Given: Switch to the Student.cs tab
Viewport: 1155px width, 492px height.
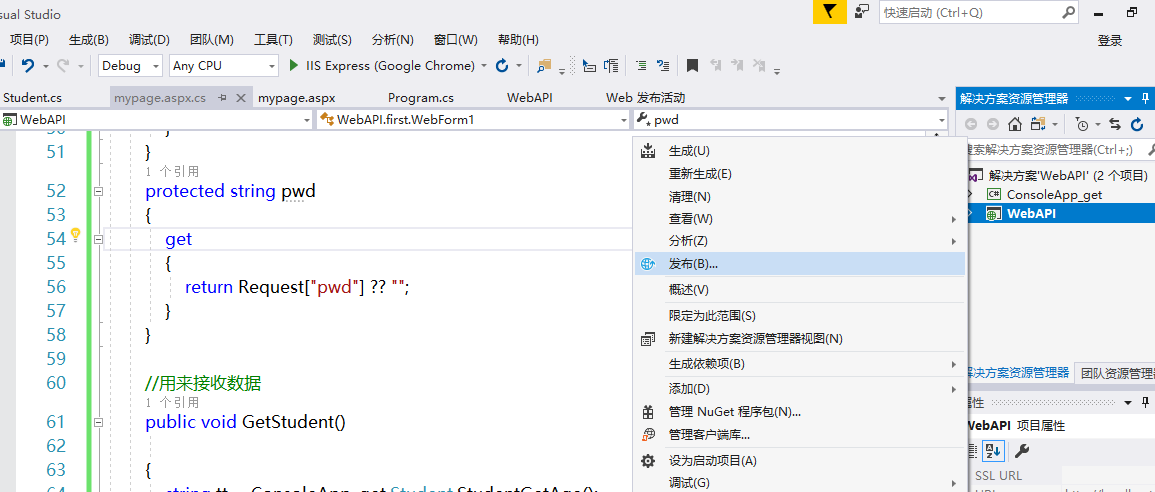Looking at the screenshot, I should tap(32, 98).
